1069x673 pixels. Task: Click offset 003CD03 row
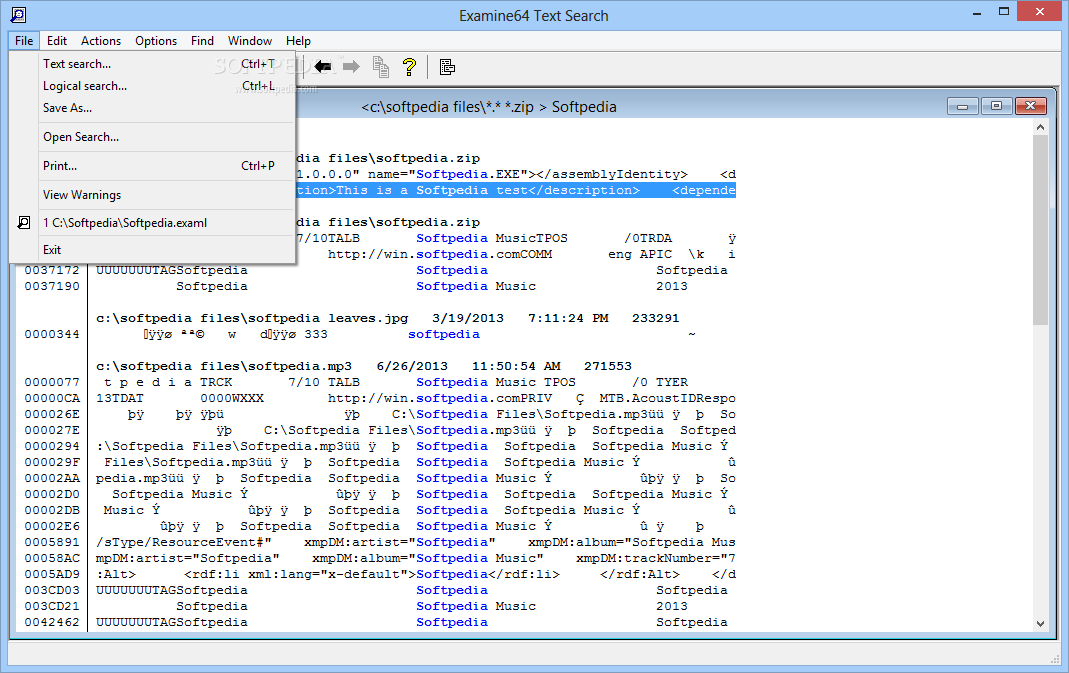click(x=52, y=590)
